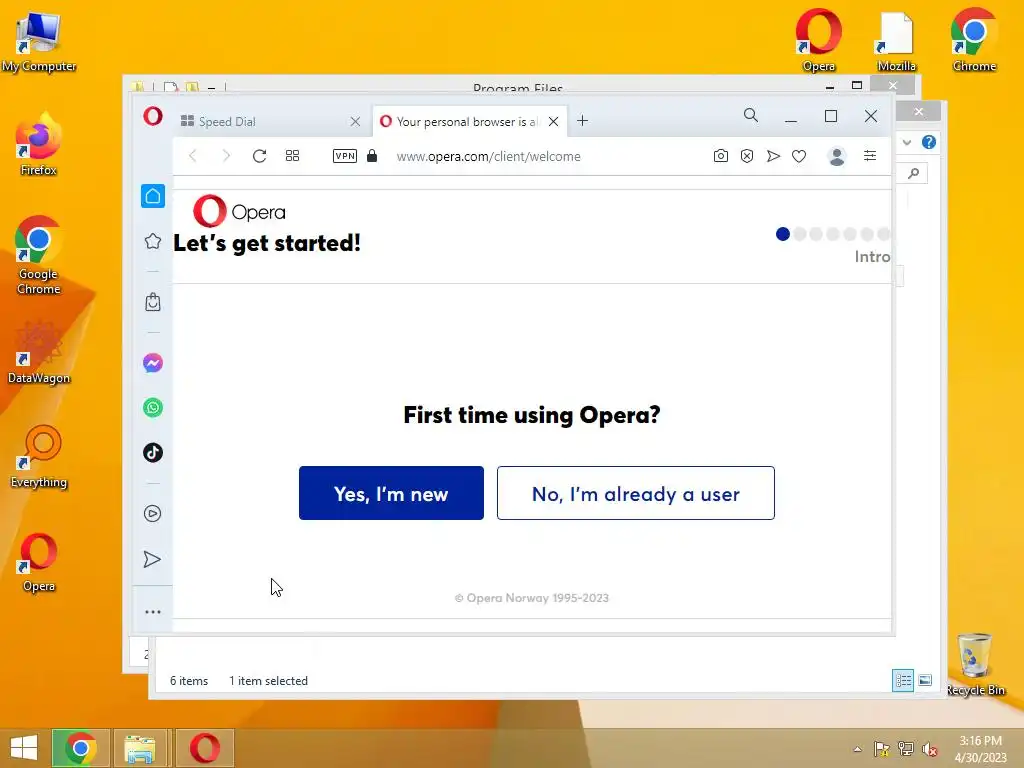Open the Opera account profile icon
Screen dimensions: 1024x768
(837, 156)
